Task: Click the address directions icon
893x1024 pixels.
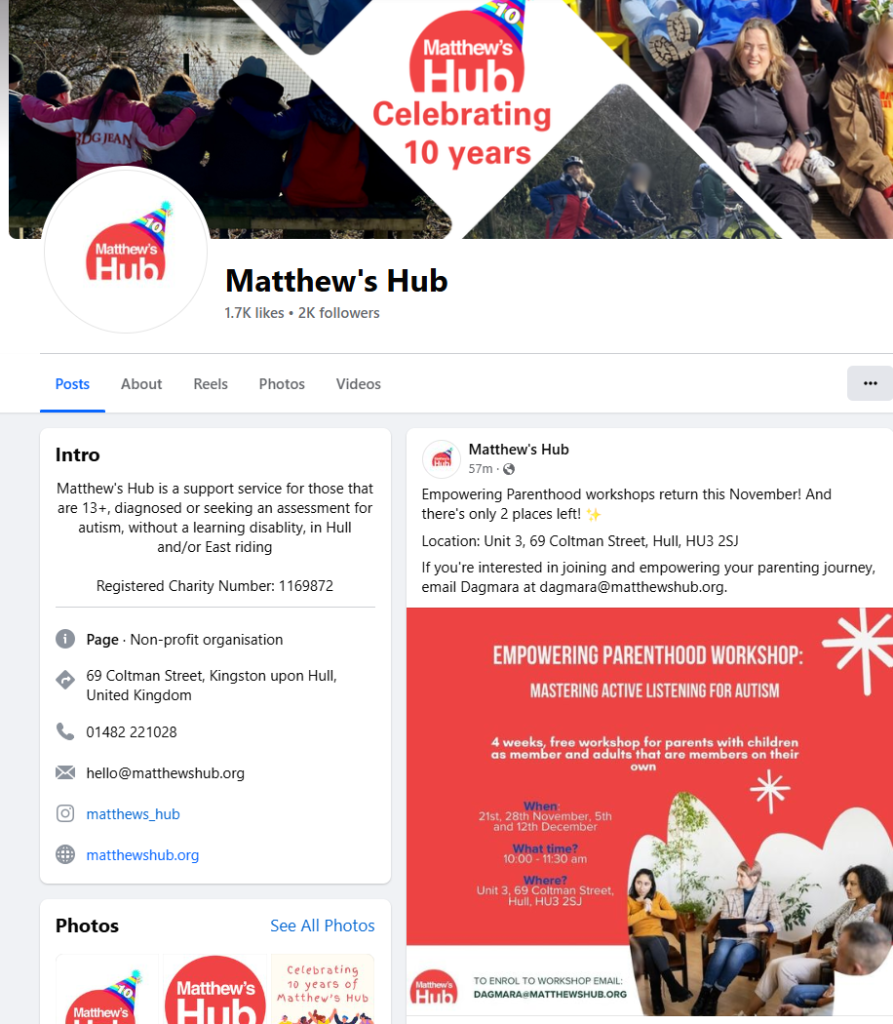Action: 65,680
